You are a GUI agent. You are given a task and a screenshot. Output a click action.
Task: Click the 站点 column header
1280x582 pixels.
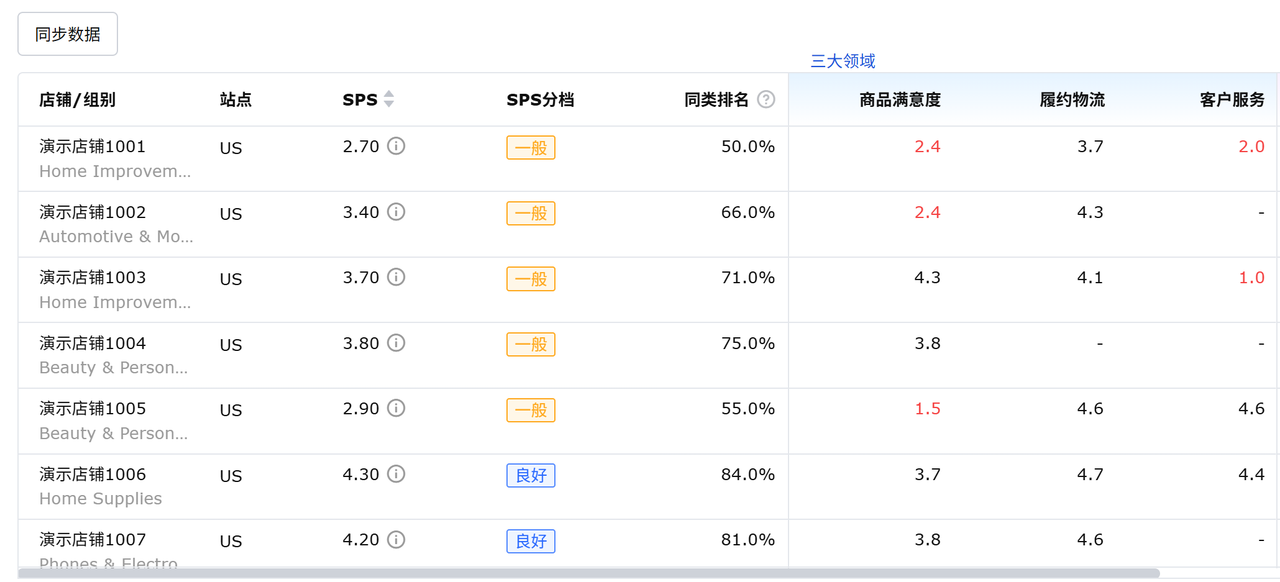coord(236,100)
